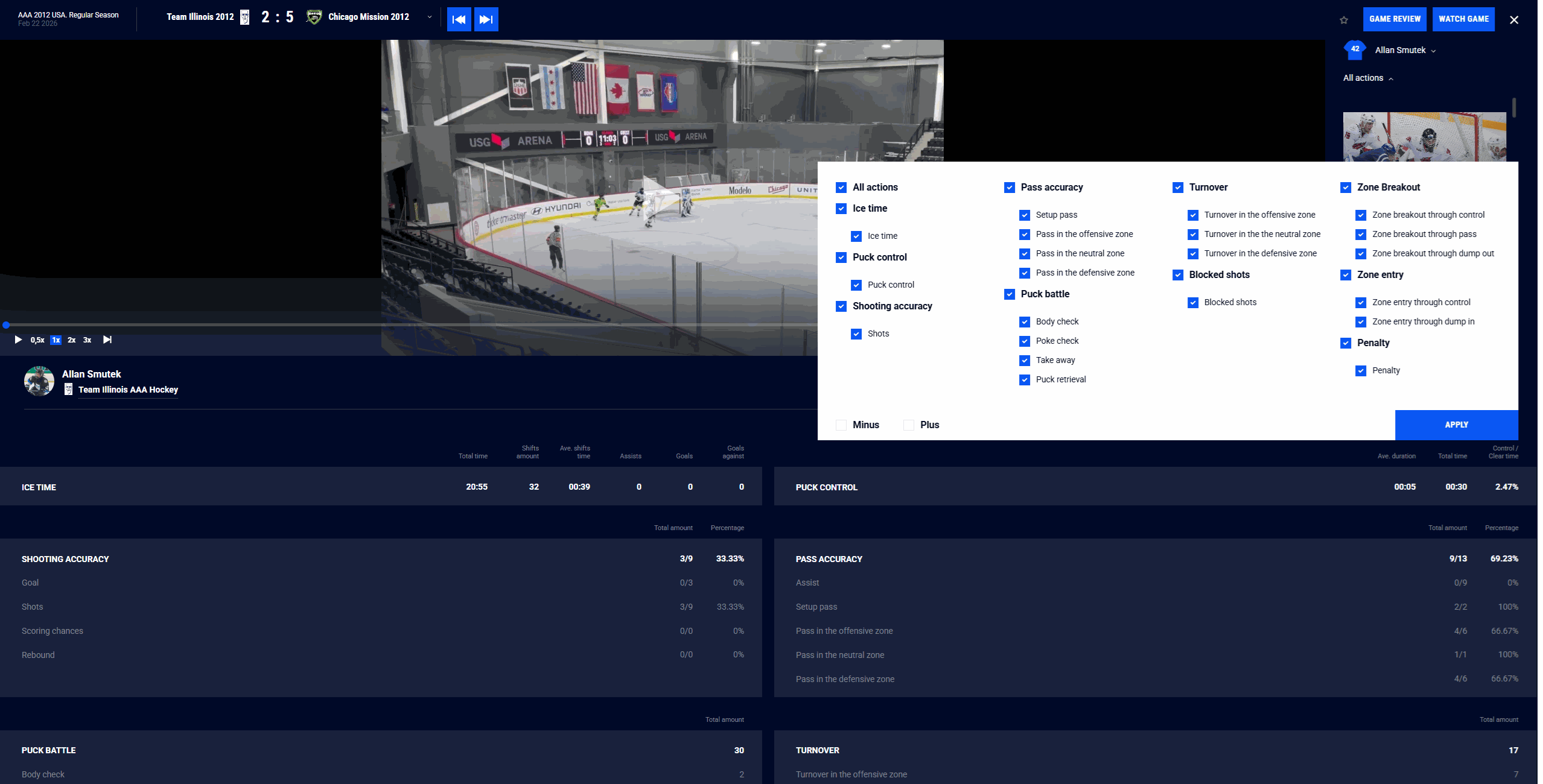Viewport: 1543px width, 784px height.
Task: Select the 0,5x playback speed
Action: [x=37, y=340]
